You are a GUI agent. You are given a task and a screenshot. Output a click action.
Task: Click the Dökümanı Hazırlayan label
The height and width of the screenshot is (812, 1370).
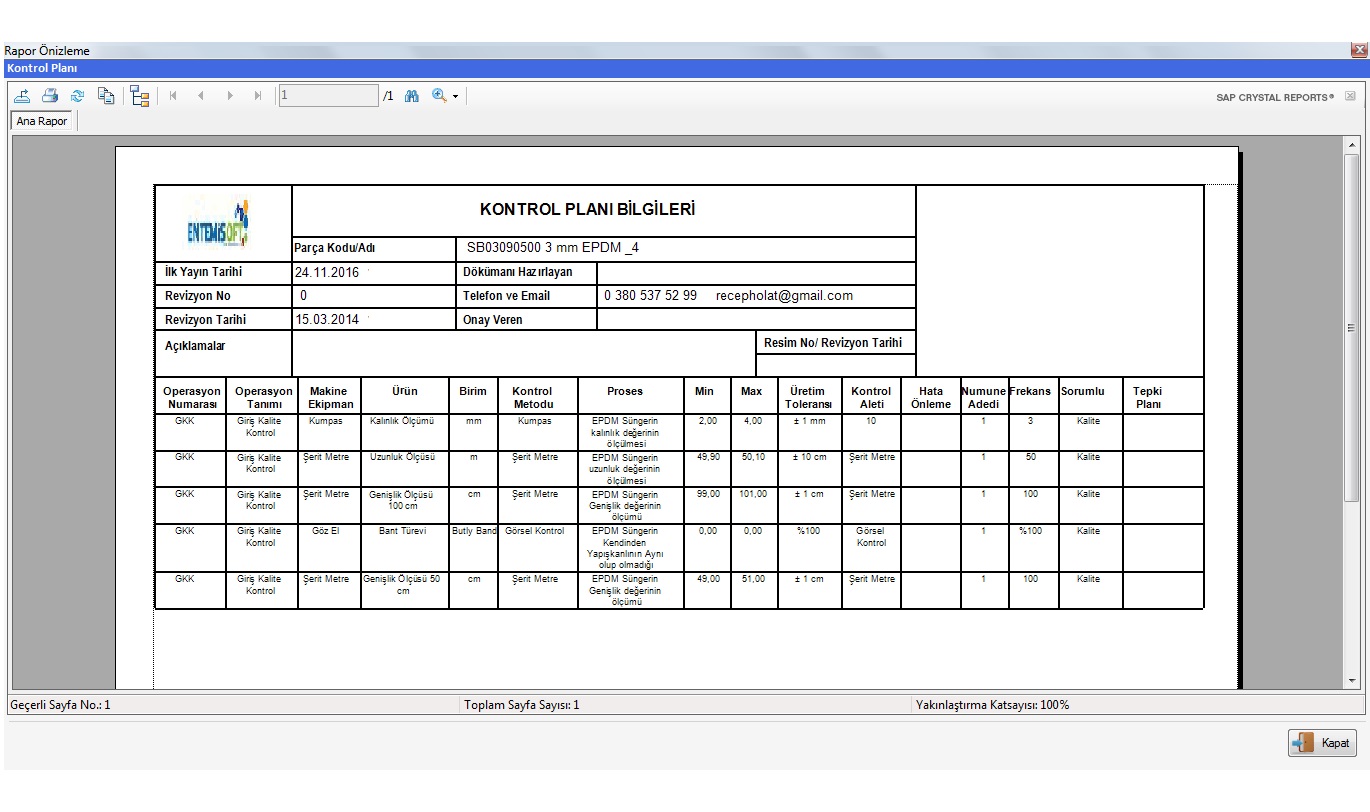pos(518,272)
